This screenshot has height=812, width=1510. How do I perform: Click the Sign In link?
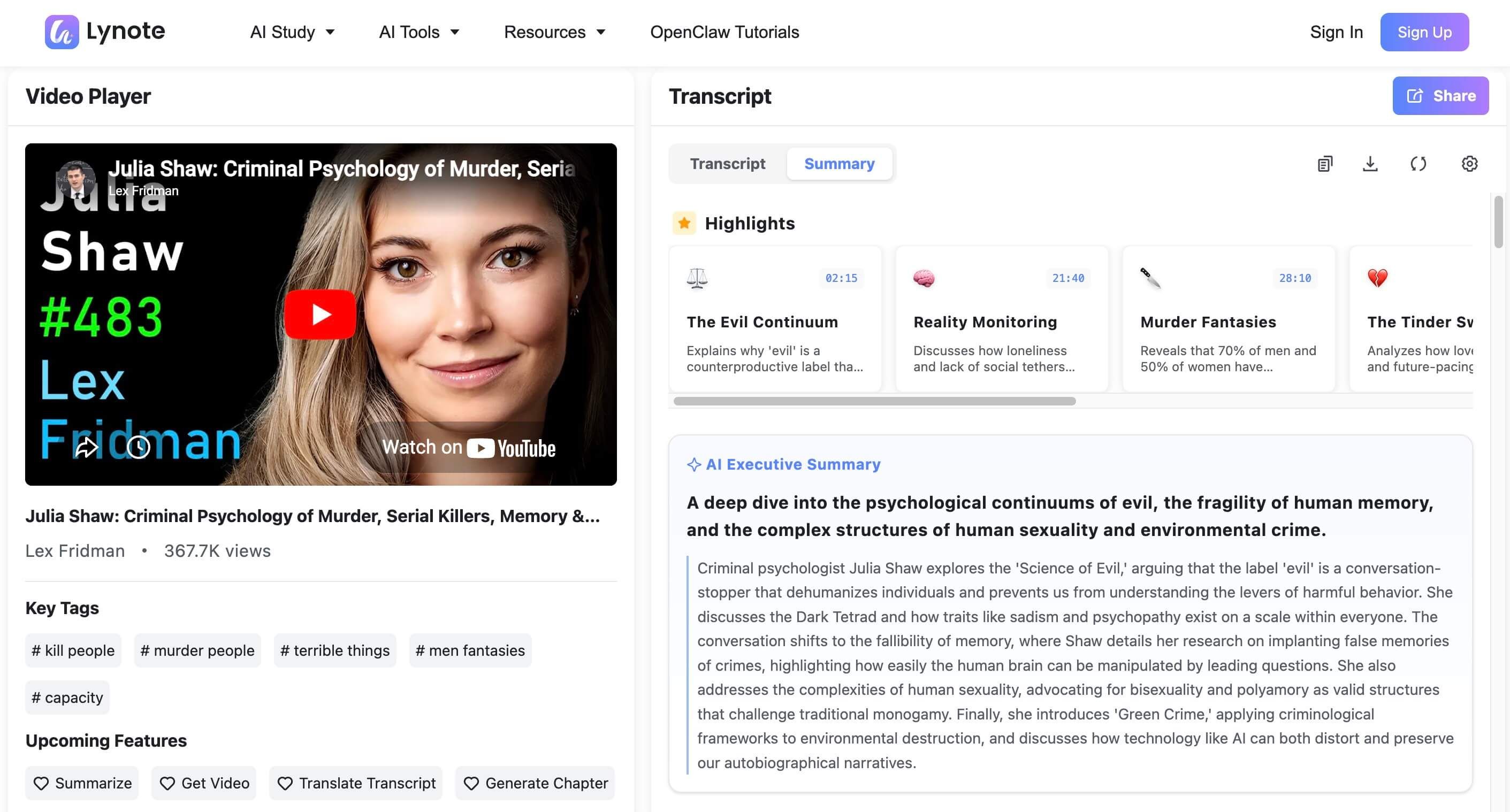[1336, 32]
